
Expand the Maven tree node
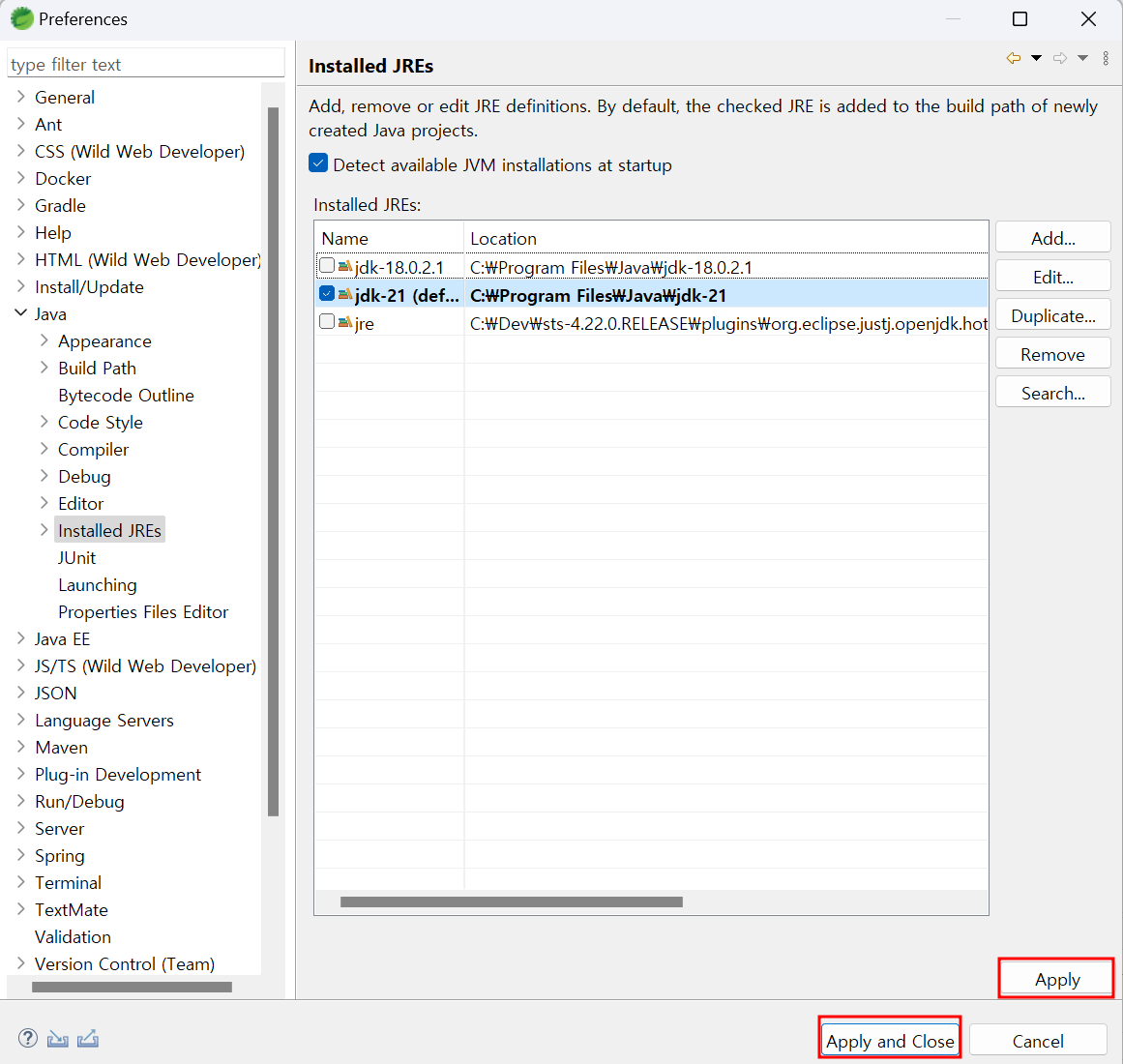20,747
